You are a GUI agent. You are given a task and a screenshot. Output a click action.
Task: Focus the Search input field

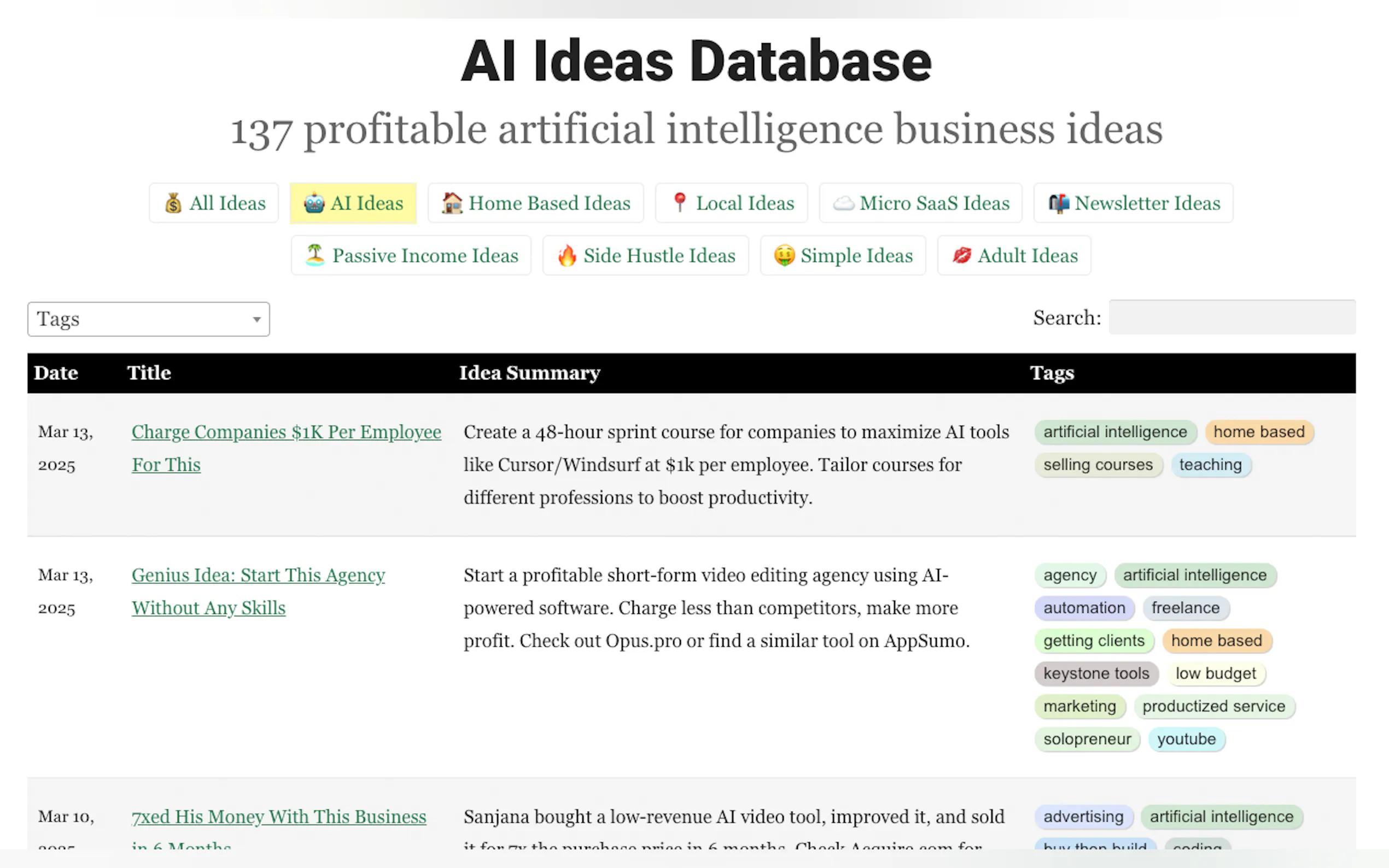point(1232,318)
